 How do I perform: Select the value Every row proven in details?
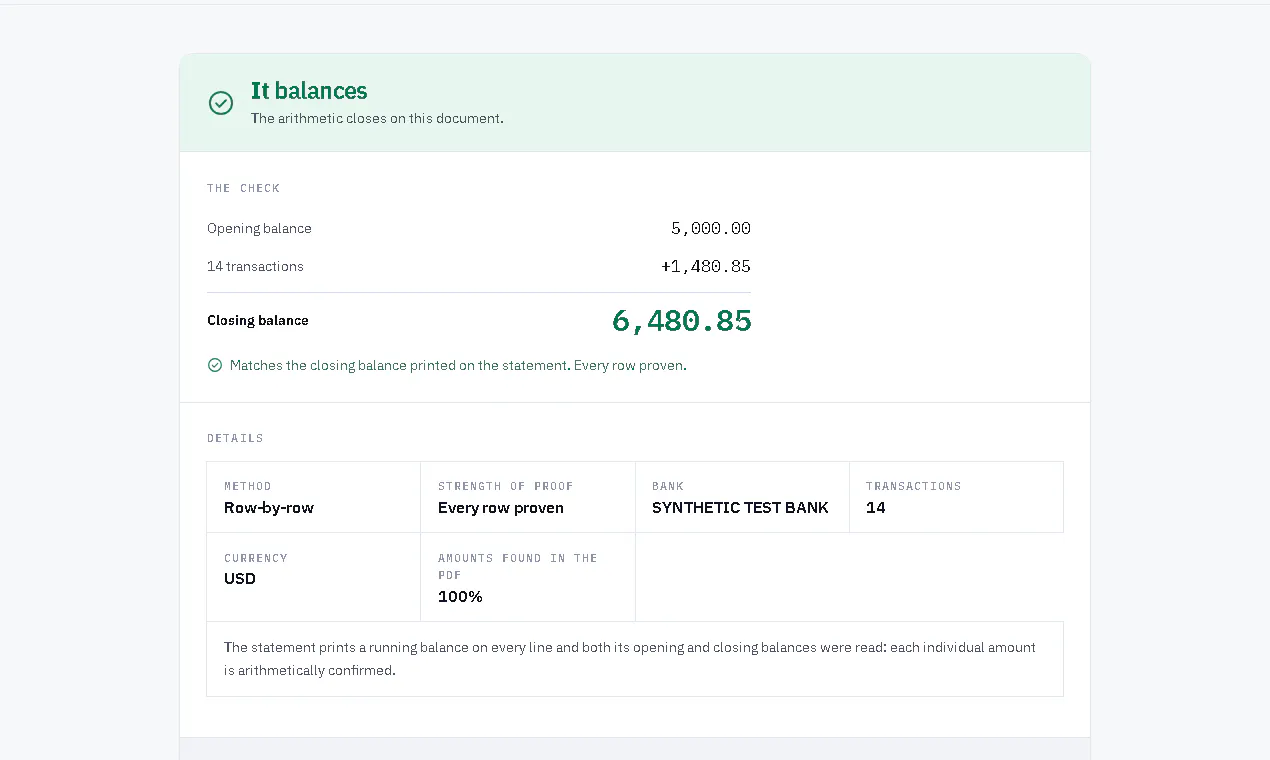click(x=501, y=508)
